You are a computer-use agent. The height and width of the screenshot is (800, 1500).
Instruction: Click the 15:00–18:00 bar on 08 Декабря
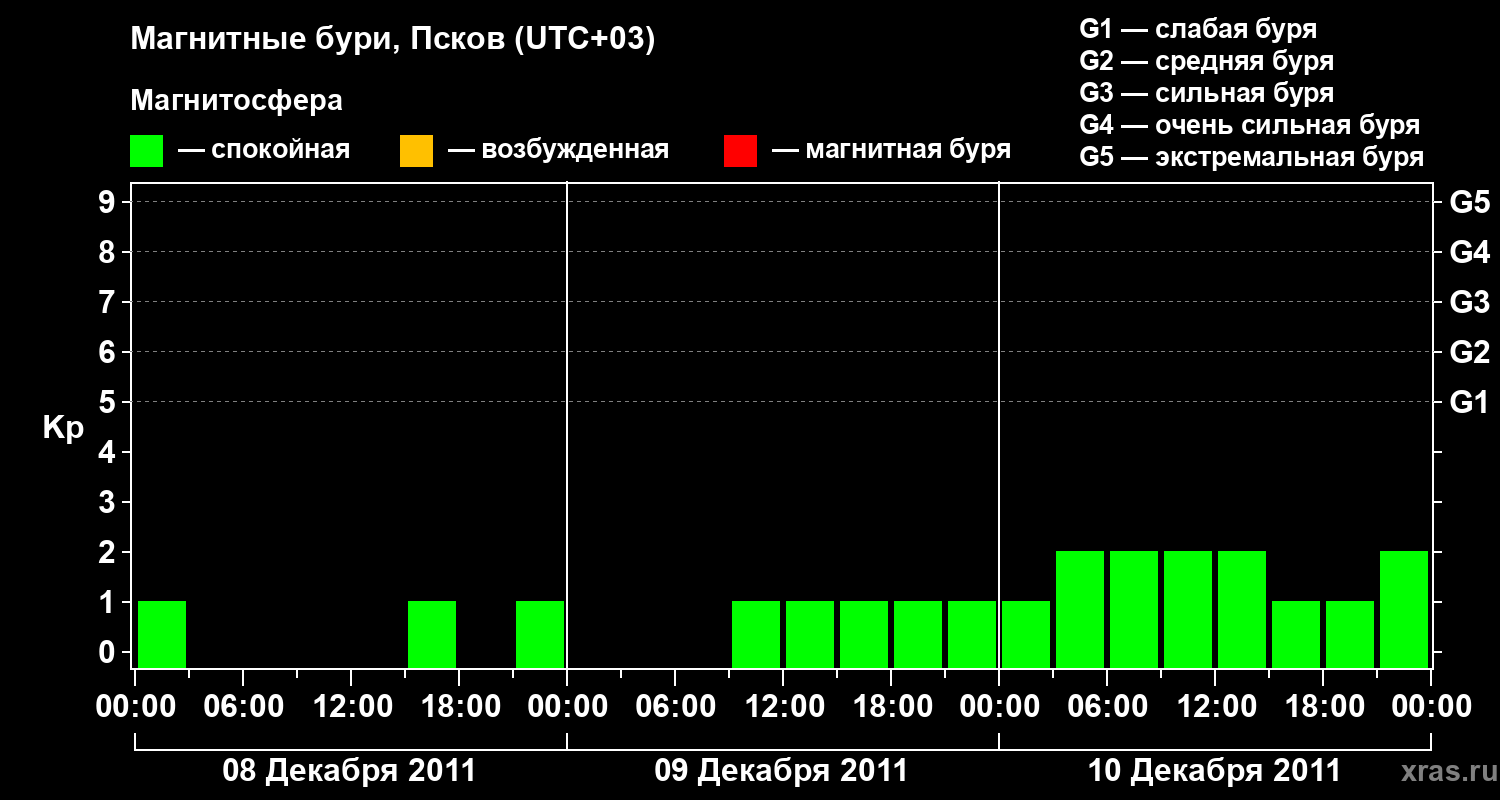click(432, 634)
